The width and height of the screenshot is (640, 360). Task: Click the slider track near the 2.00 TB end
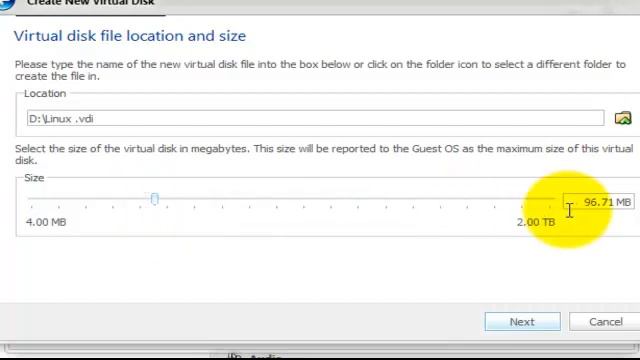coord(539,199)
